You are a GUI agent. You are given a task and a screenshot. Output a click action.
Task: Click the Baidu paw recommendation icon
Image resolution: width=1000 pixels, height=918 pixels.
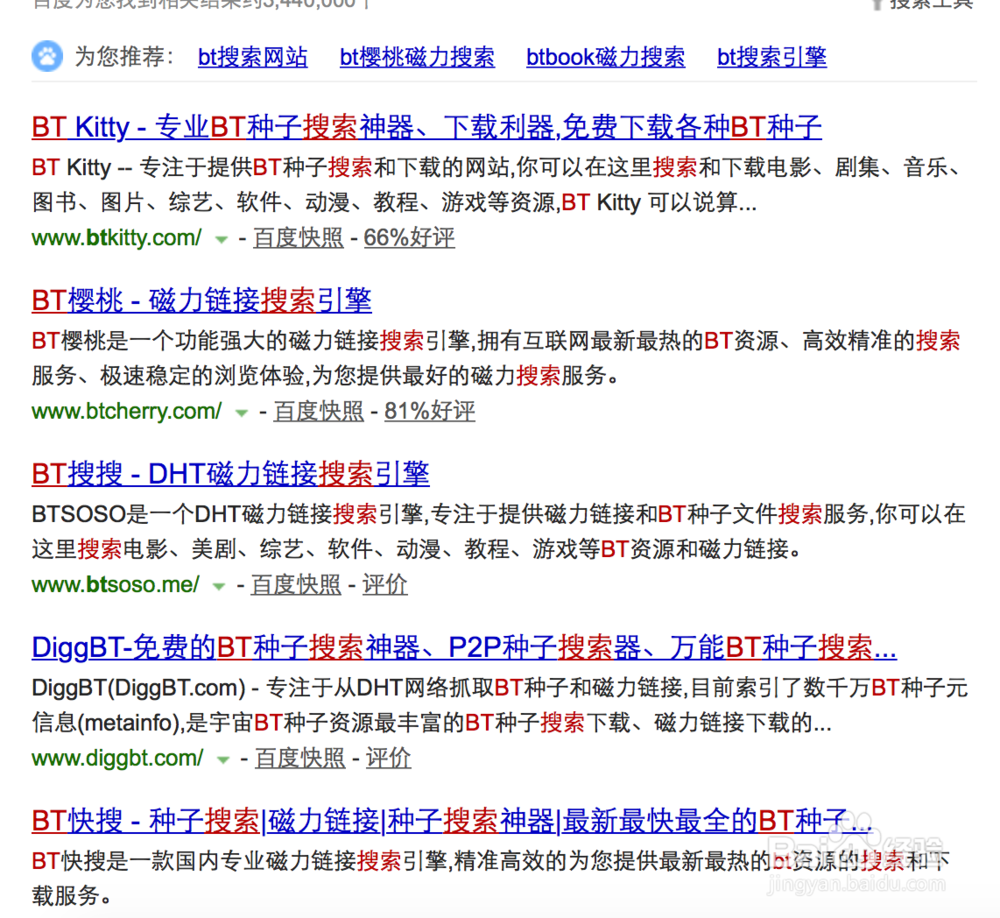coord(47,57)
